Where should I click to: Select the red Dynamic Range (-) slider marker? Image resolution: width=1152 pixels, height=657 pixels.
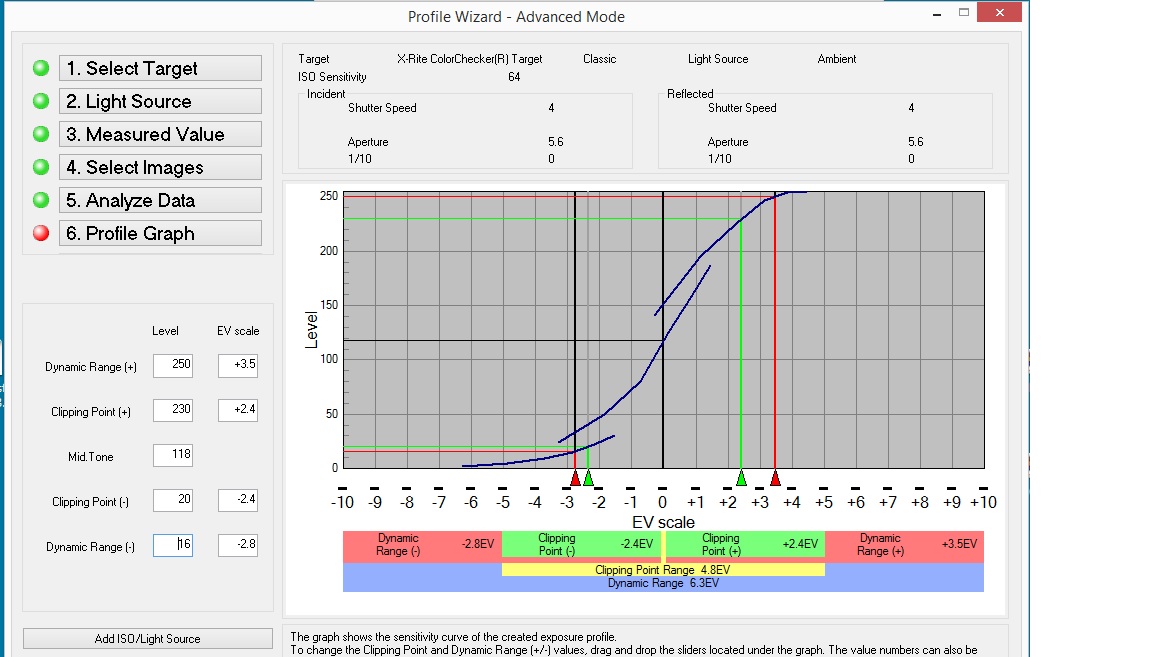click(575, 478)
